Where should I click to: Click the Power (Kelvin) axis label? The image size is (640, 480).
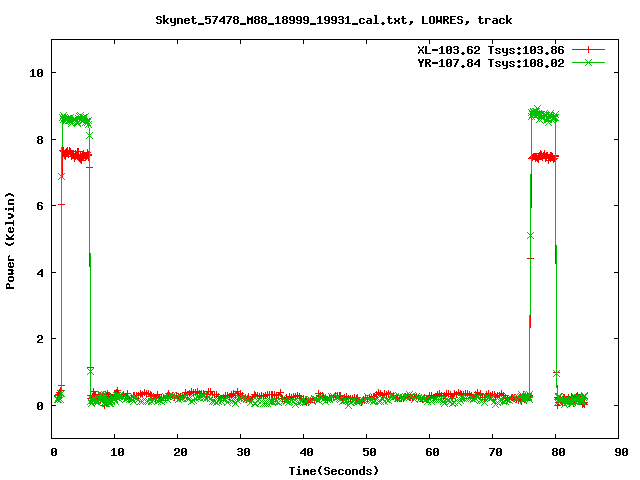10,241
